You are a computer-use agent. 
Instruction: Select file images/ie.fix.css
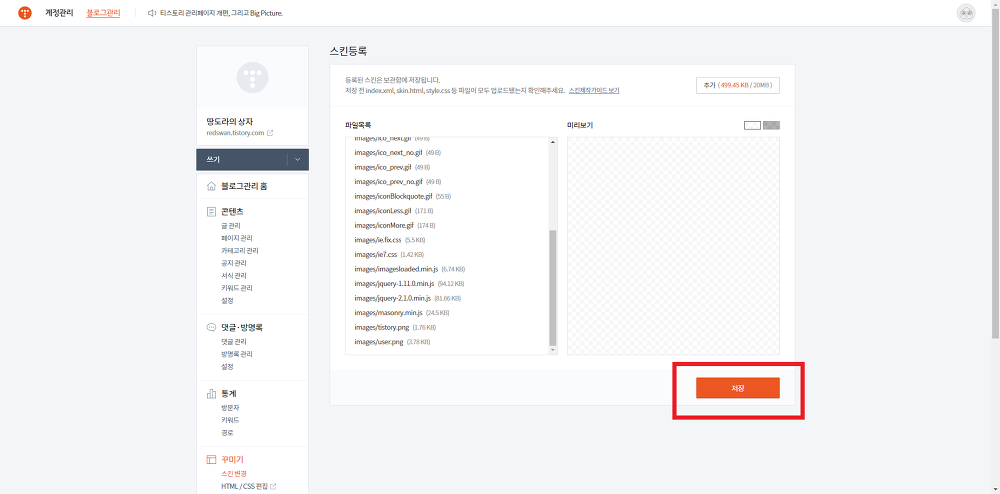(x=390, y=240)
